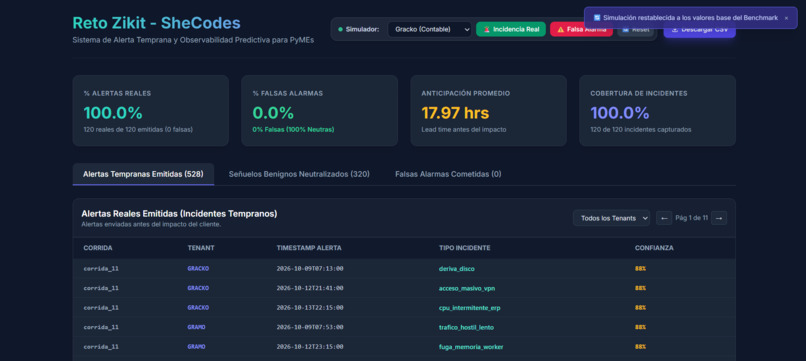Click the 100.0% alertas reales value
This screenshot has height=361, width=806.
coord(113,113)
